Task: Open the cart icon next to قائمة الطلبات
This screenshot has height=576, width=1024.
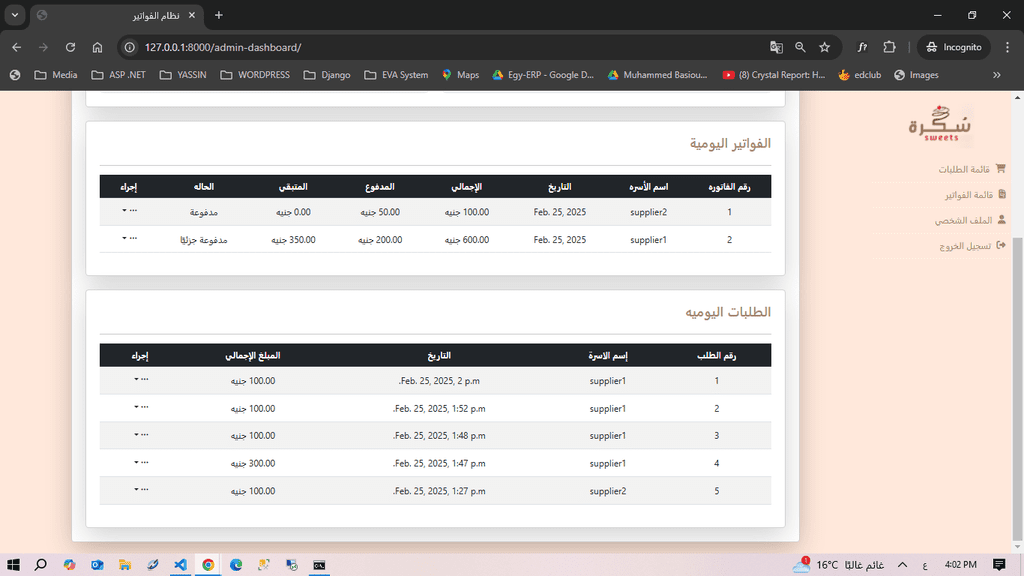Action: [1000, 168]
